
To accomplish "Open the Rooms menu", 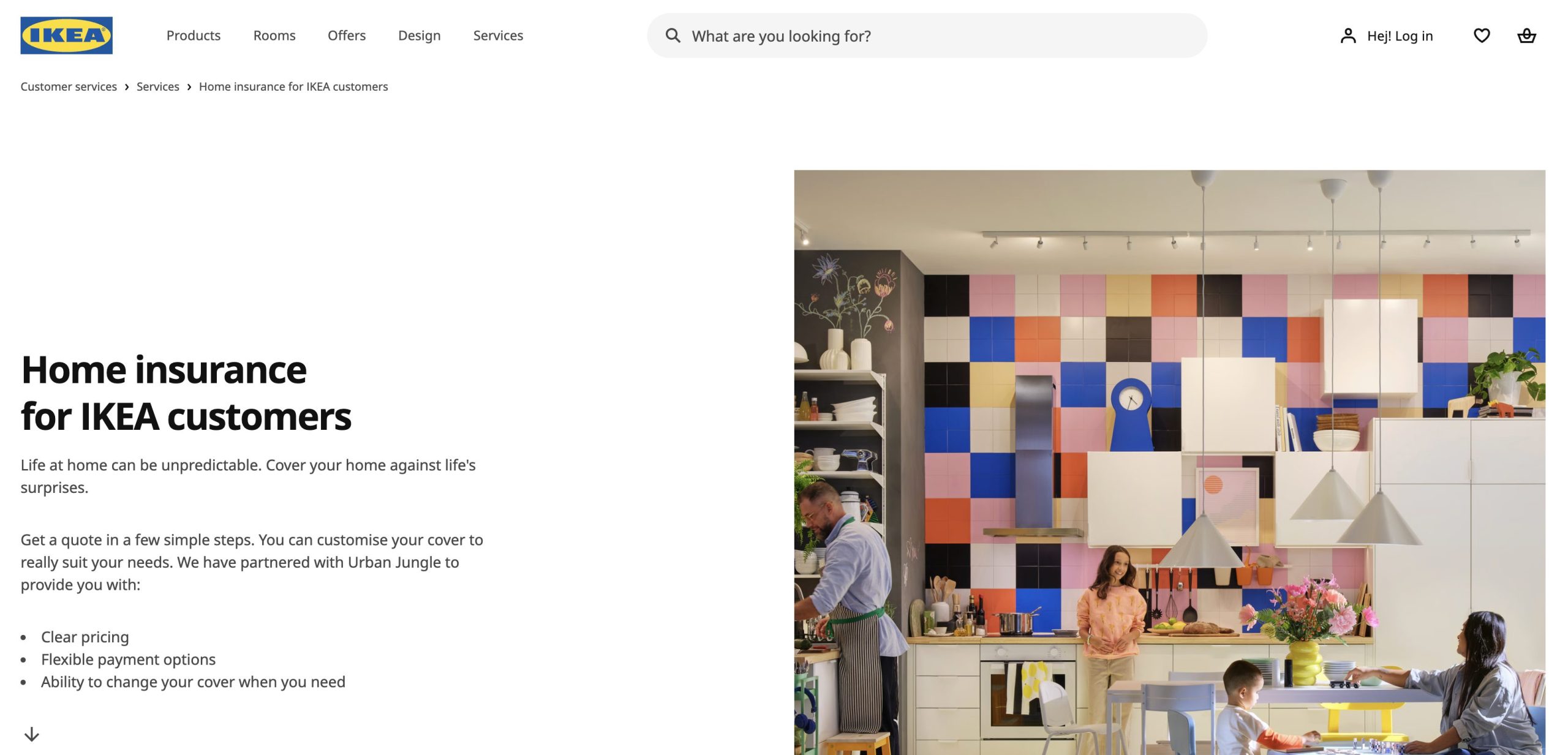I will pos(274,36).
